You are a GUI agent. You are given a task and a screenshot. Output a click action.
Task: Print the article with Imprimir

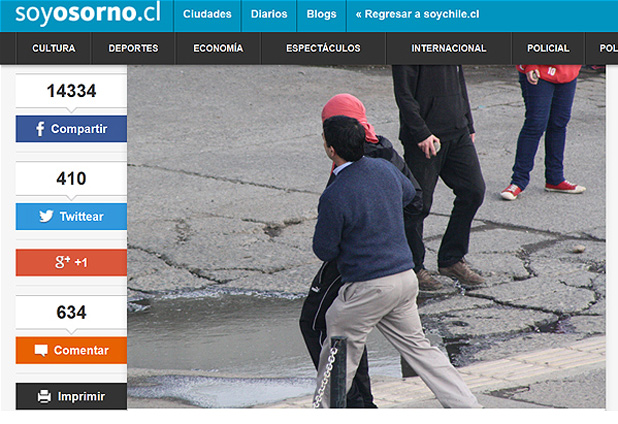click(x=80, y=396)
